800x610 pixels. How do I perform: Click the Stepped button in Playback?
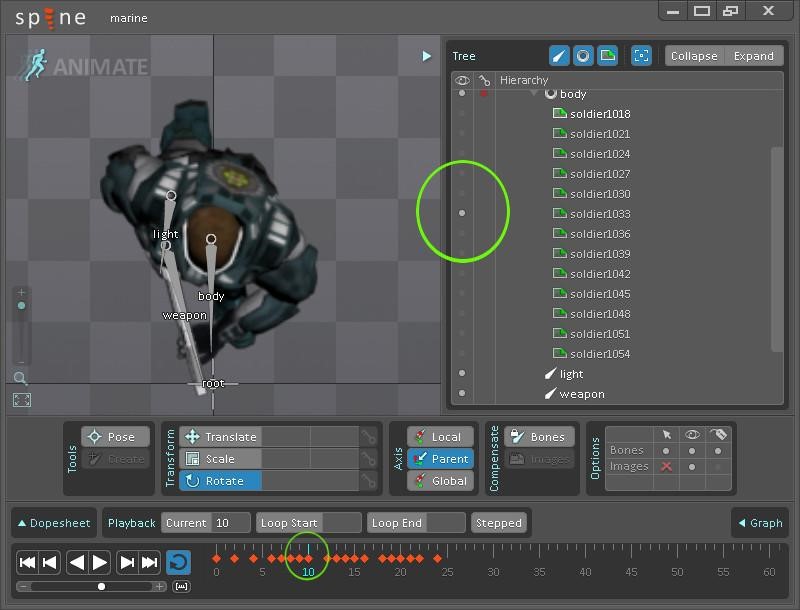coord(498,523)
